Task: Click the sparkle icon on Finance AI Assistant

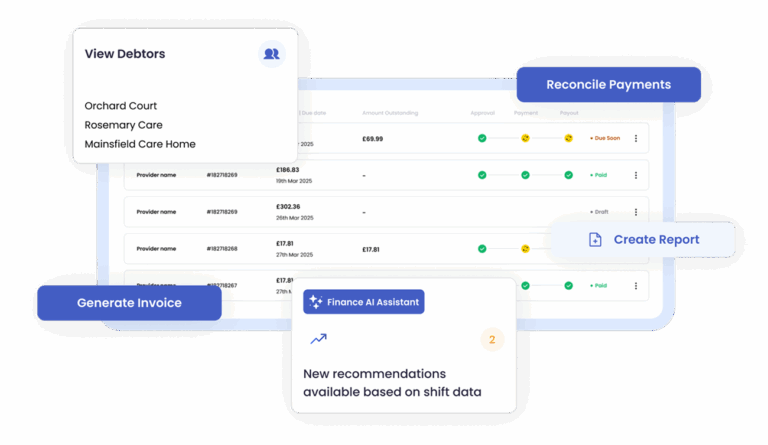Action: pos(316,301)
